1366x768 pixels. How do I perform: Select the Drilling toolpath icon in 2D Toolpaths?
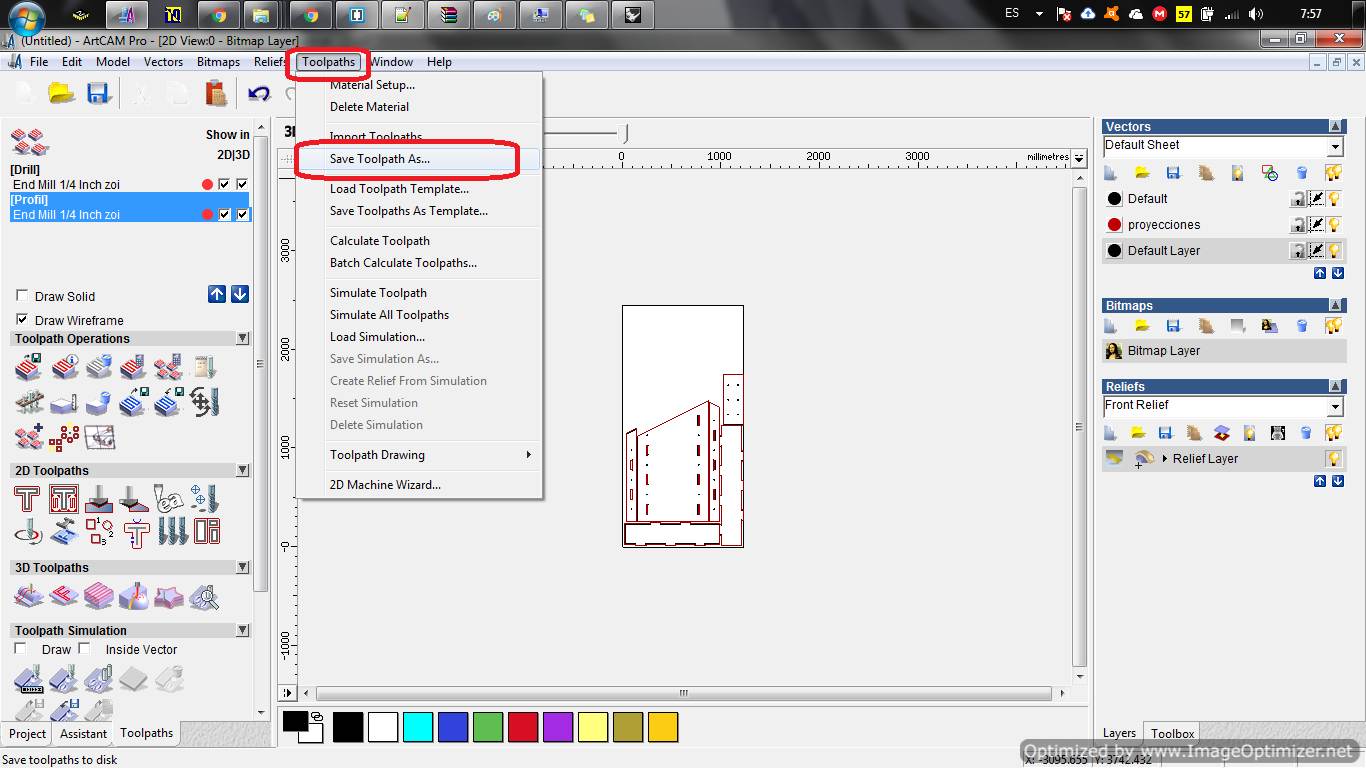[x=204, y=498]
